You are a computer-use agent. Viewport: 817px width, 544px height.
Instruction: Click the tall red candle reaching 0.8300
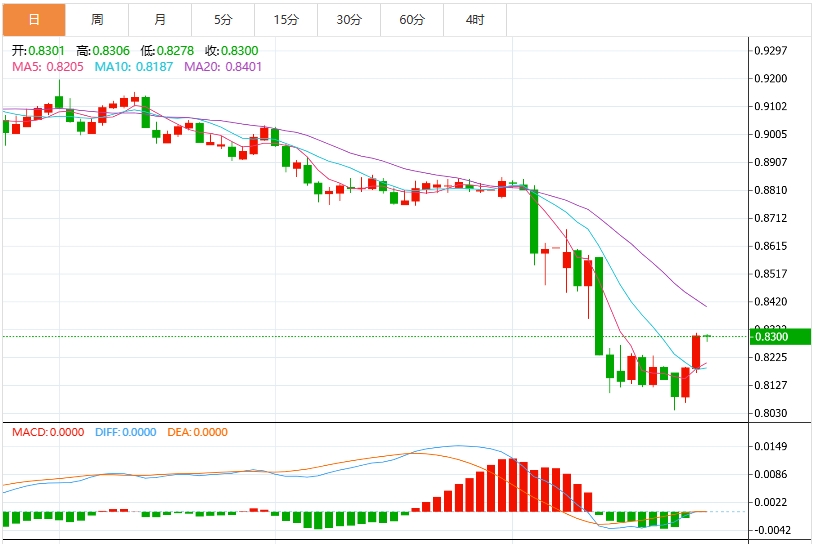pos(696,352)
